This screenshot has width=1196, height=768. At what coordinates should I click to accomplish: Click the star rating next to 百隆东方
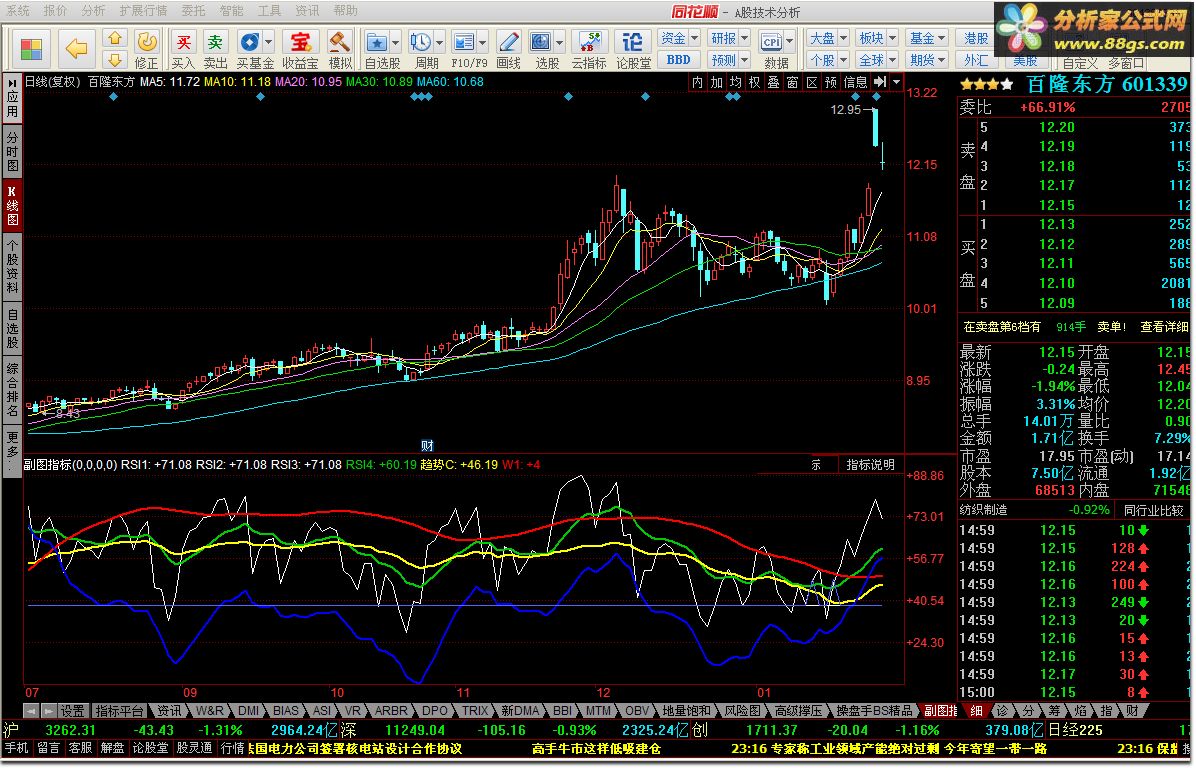pos(987,85)
